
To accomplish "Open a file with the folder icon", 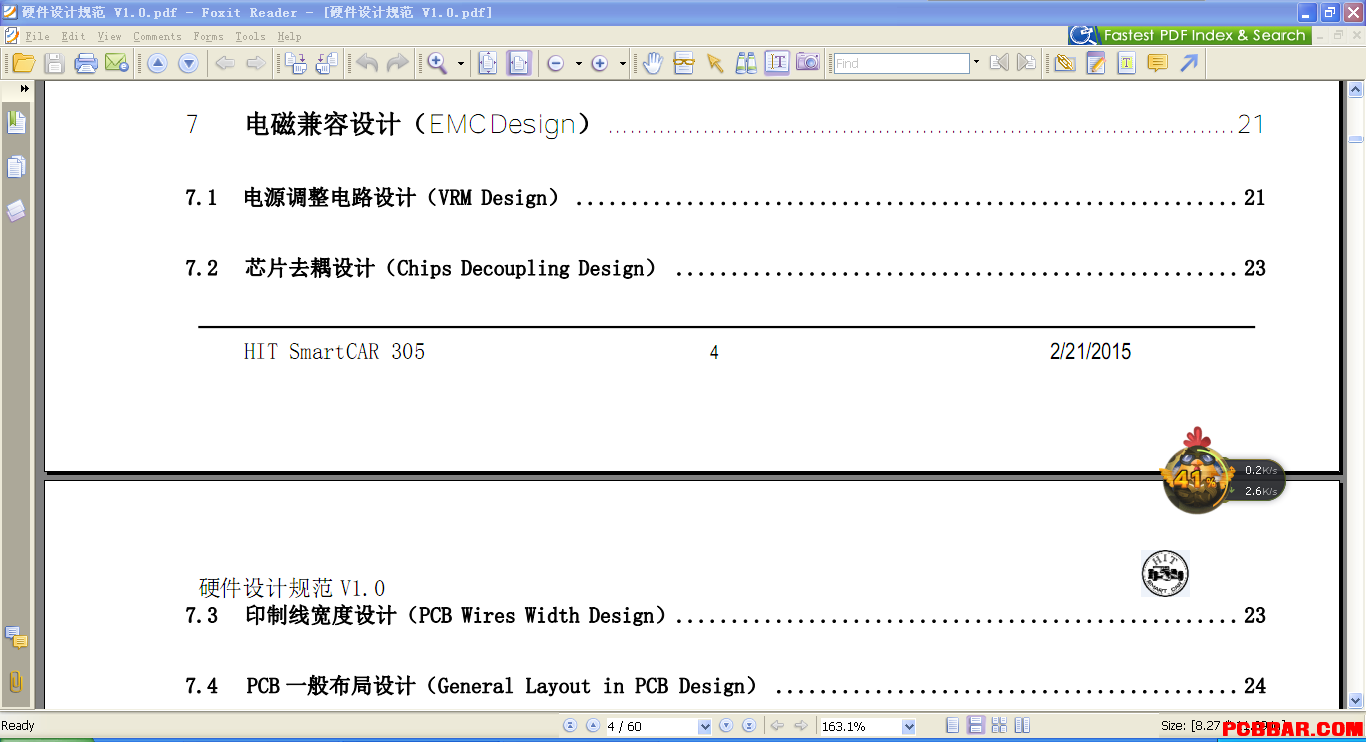I will 23,63.
